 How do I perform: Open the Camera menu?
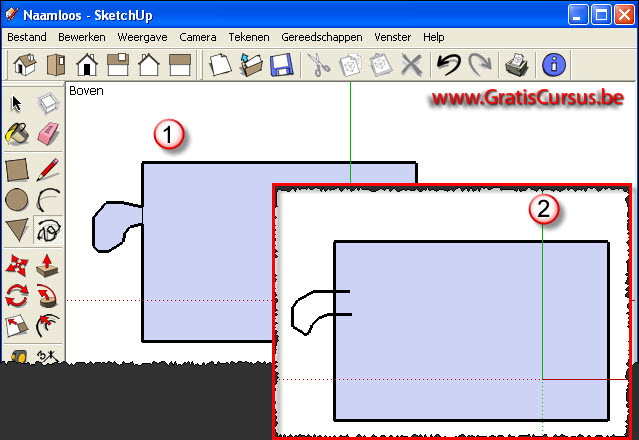click(x=198, y=37)
